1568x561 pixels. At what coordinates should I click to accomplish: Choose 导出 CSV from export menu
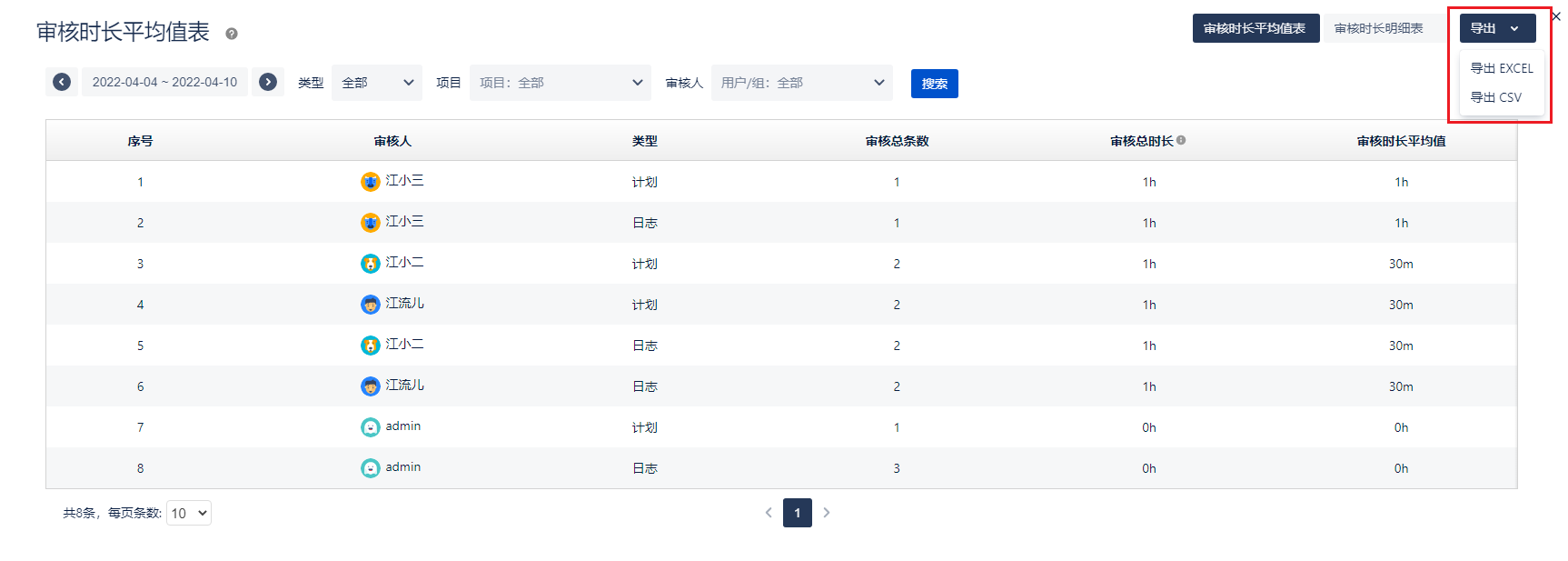click(x=1496, y=97)
